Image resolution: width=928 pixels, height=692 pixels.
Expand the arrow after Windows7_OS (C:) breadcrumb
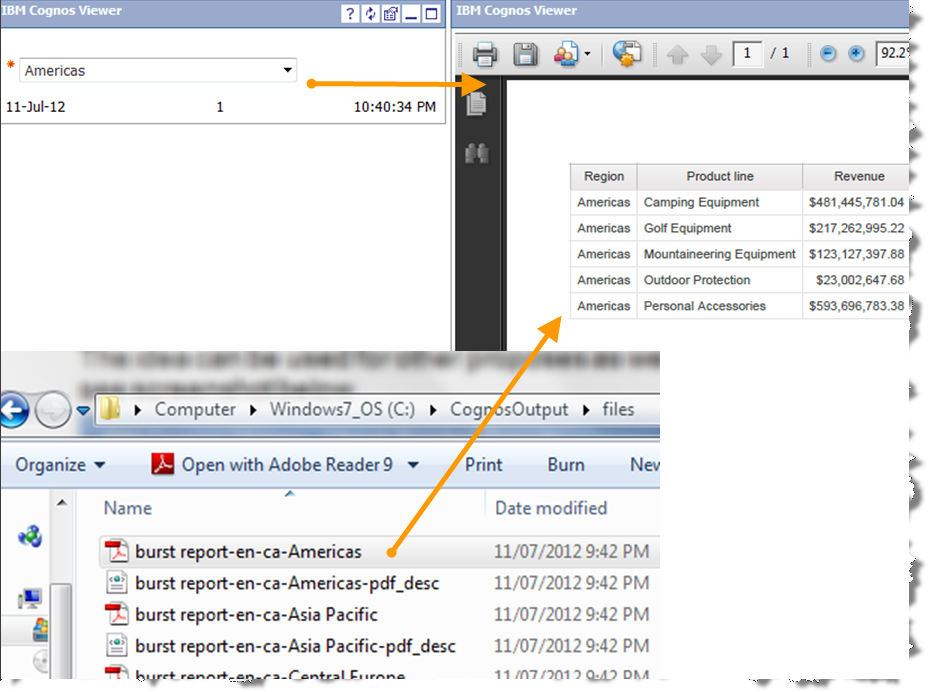click(433, 410)
